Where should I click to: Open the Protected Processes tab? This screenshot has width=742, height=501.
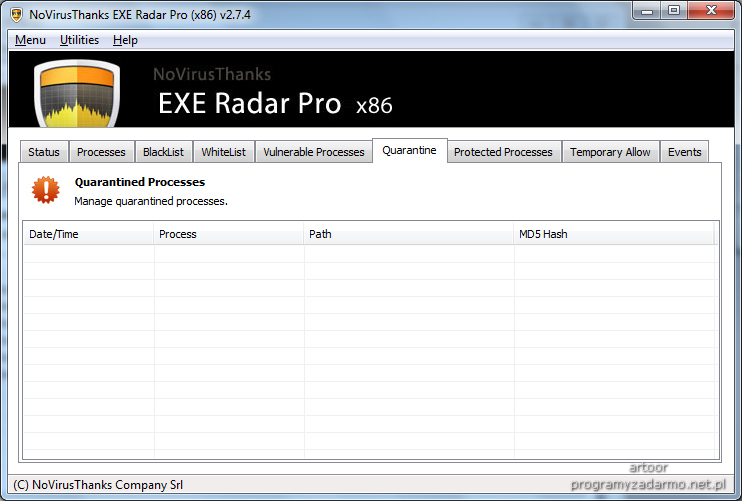click(x=503, y=152)
